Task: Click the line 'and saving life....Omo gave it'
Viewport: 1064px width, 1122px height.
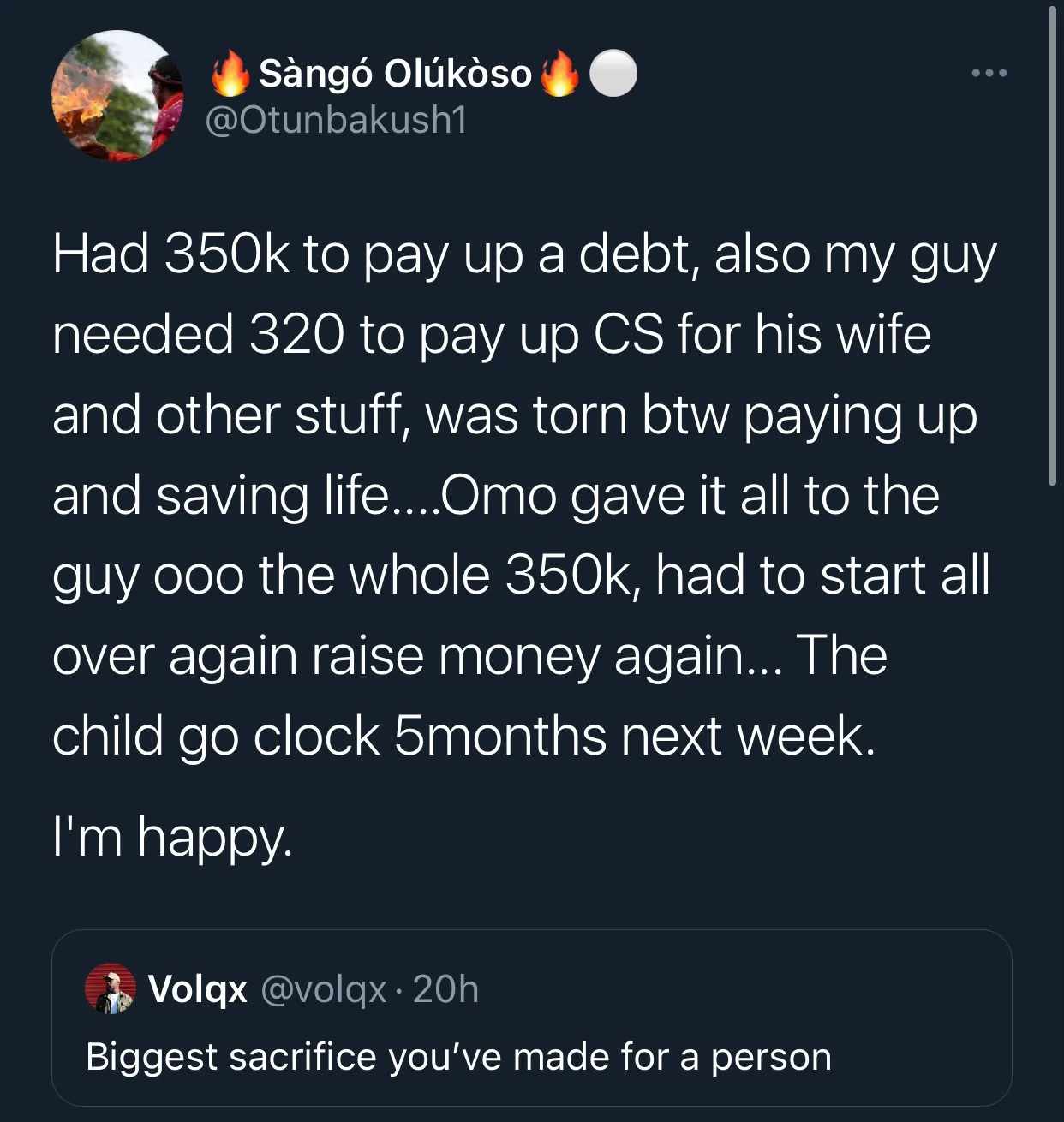Action: (496, 496)
